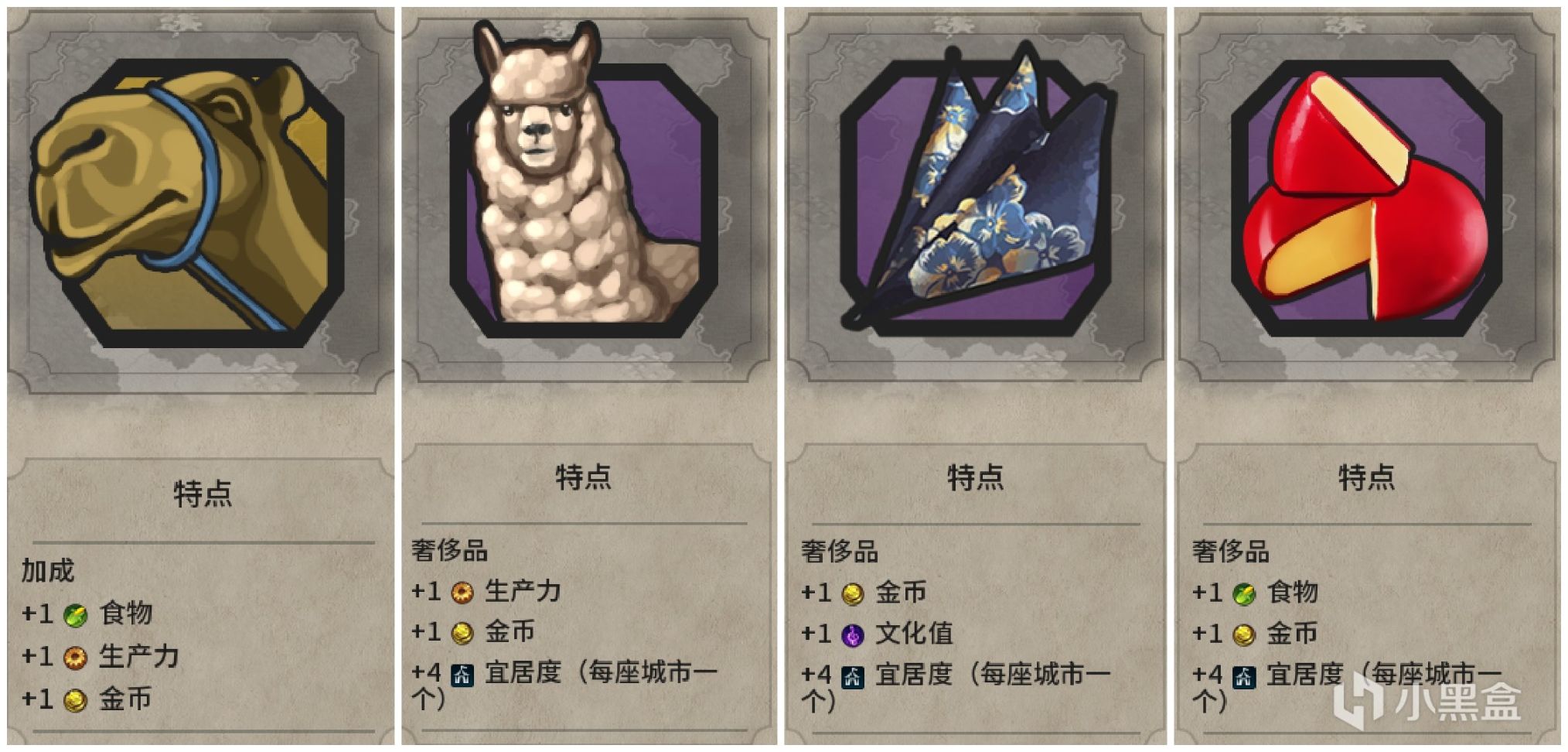Select the red wax cheese image
Viewport: 1568px width, 752px height.
point(1366,199)
